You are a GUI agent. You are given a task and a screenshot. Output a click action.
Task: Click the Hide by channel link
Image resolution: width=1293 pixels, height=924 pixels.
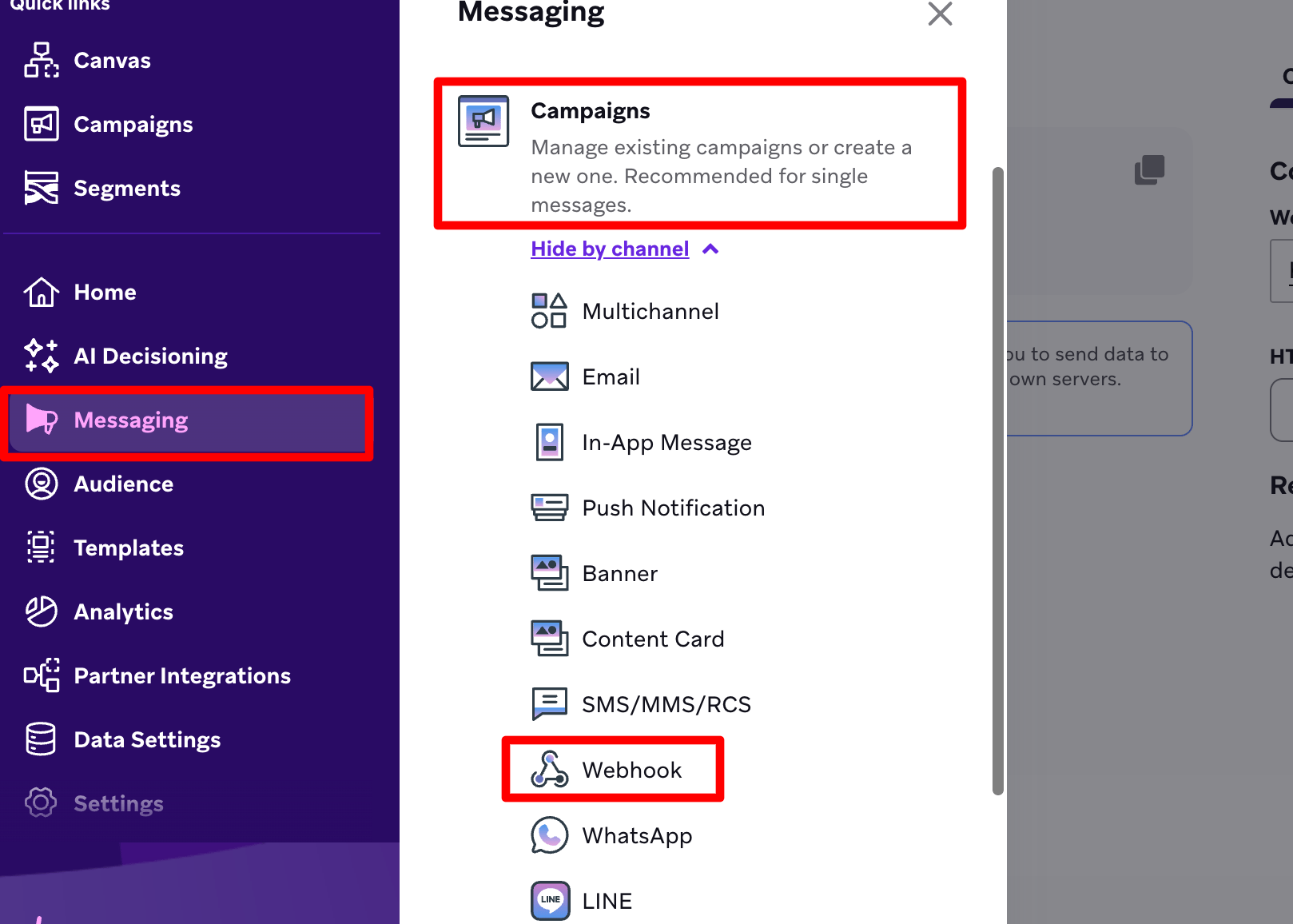point(610,249)
